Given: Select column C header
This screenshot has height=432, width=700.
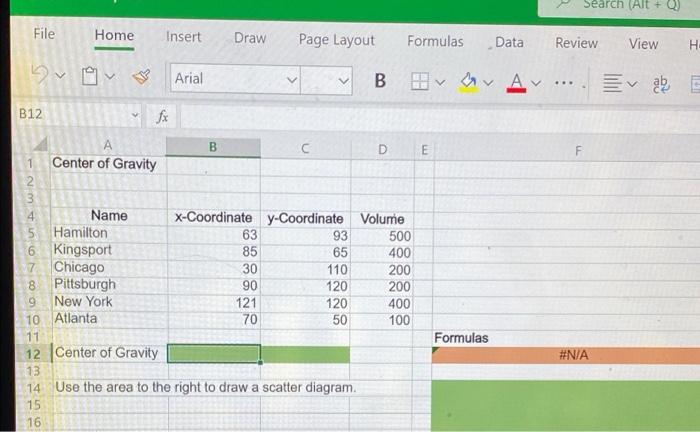Looking at the screenshot, I should pos(305,149).
